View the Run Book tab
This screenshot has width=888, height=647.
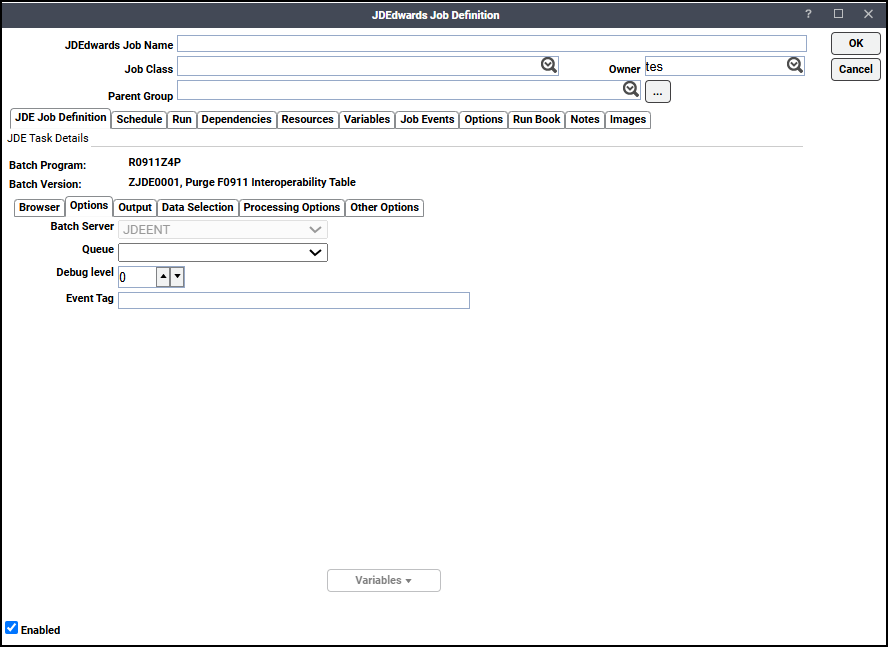pos(537,120)
